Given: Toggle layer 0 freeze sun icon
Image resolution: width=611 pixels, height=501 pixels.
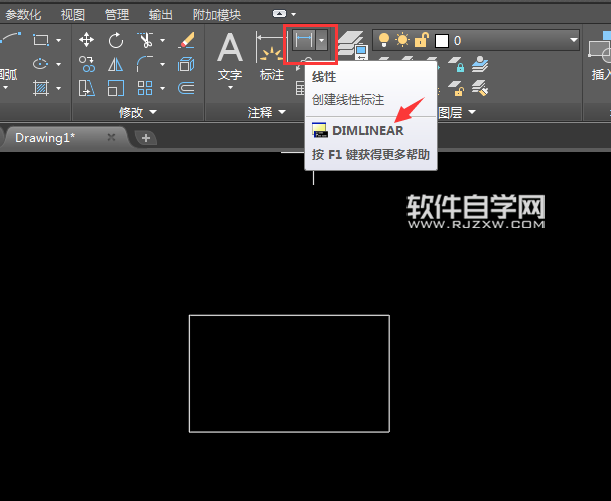Looking at the screenshot, I should click(403, 40).
